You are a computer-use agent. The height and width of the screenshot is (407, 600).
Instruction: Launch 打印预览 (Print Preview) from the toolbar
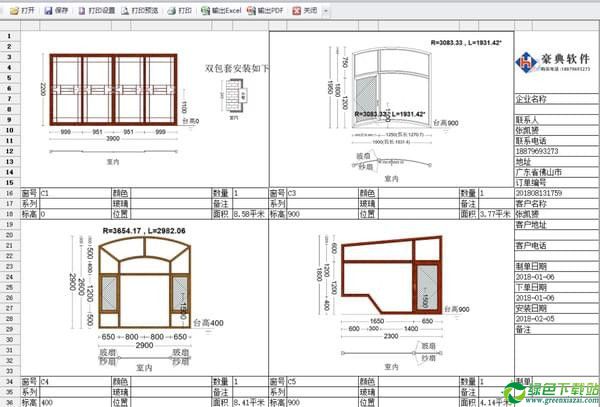point(143,8)
